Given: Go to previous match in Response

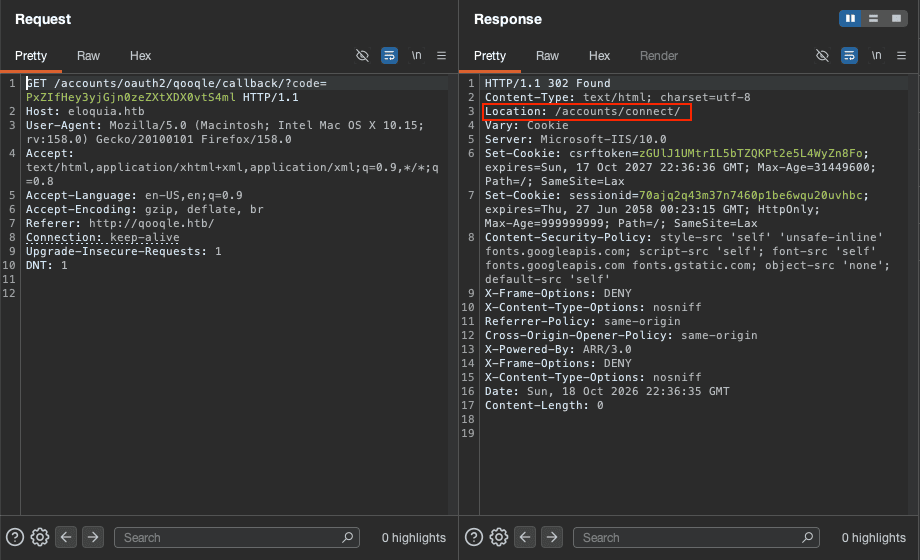Looking at the screenshot, I should (x=525, y=537).
